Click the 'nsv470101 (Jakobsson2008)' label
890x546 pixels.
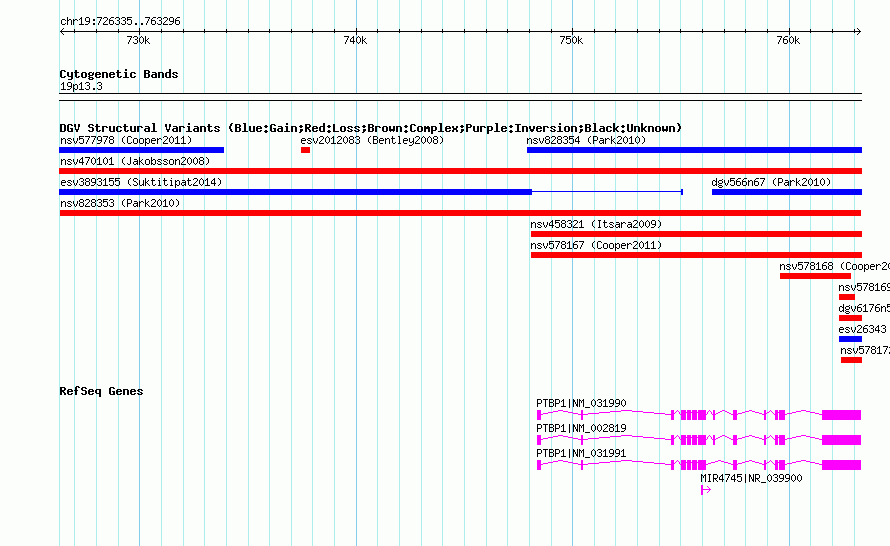135,161
